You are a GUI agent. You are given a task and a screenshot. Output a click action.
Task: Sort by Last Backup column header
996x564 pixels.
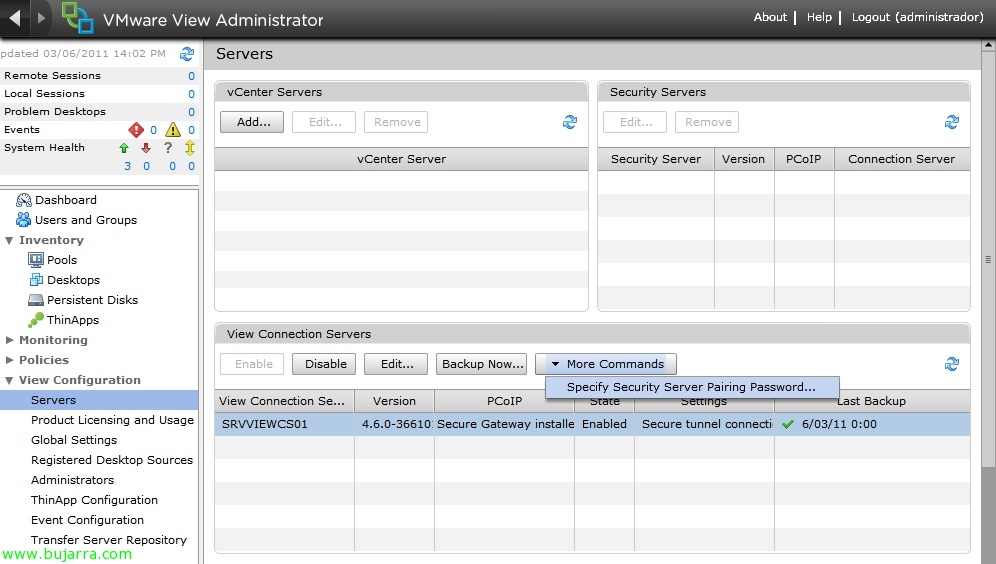point(872,401)
